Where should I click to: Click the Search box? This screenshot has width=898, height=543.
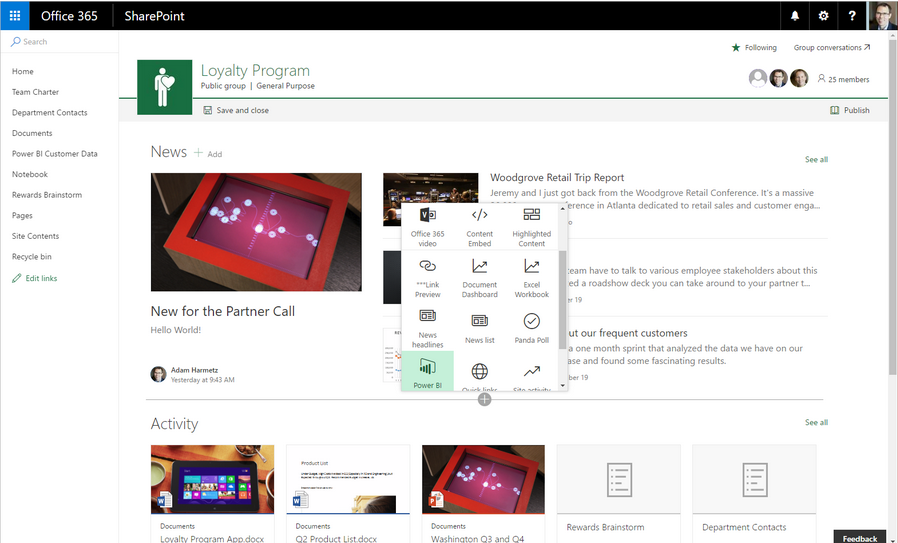[60, 42]
